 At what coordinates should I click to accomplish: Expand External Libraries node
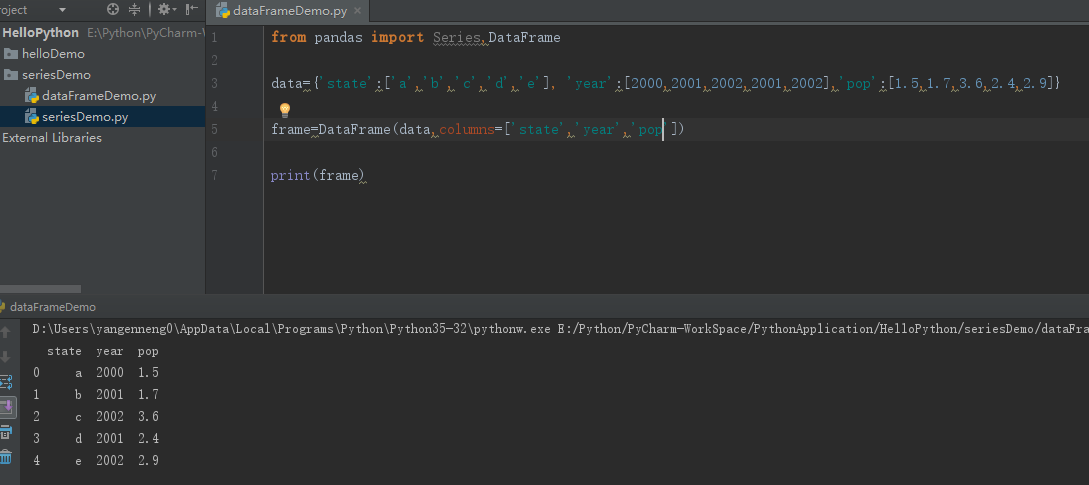point(52,138)
